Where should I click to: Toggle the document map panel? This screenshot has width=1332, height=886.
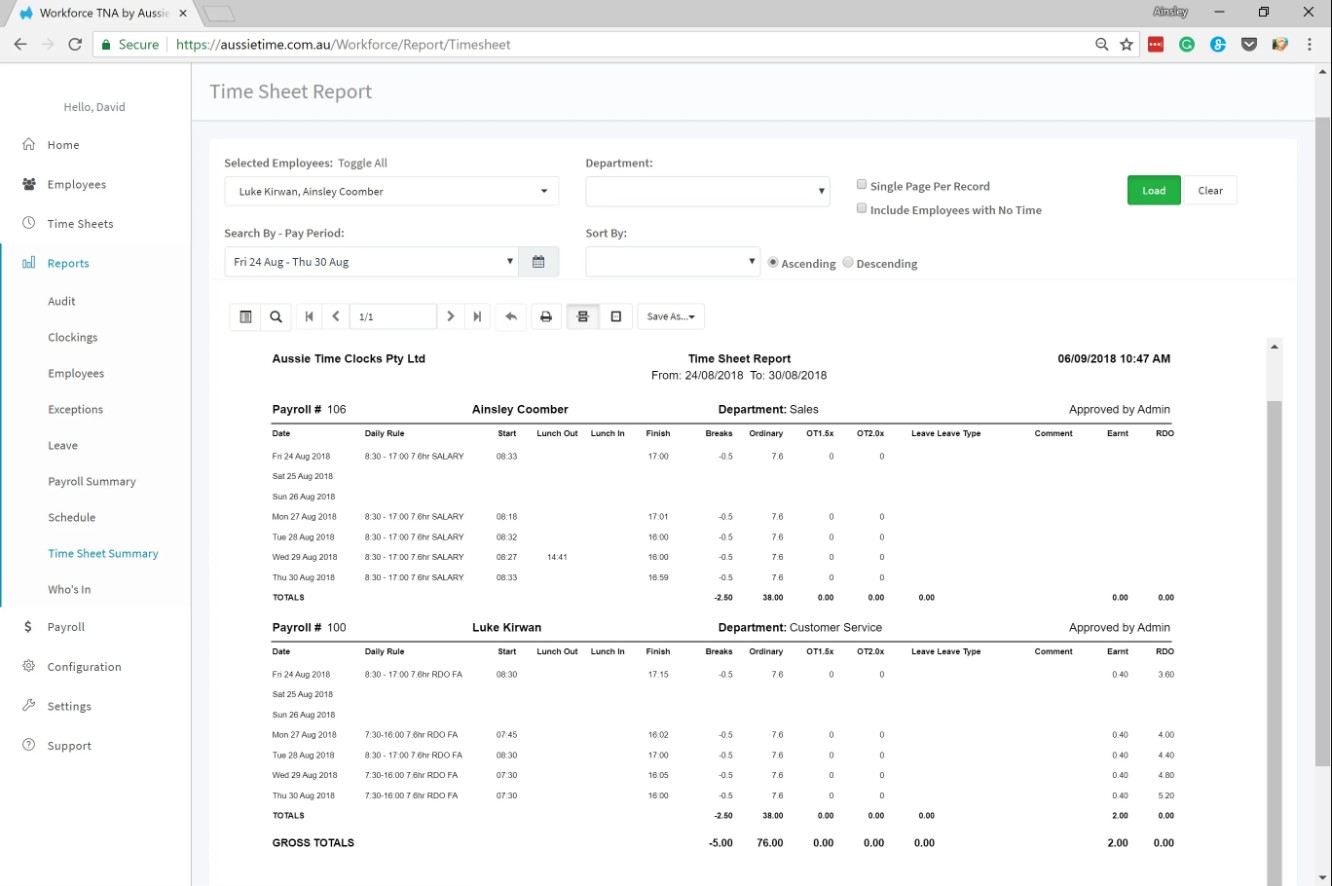pos(245,316)
